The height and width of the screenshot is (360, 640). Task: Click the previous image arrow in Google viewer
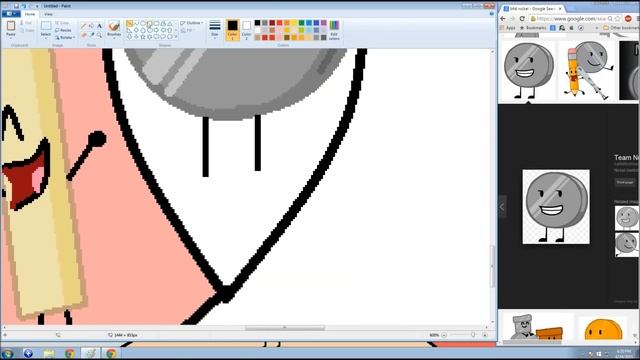coord(502,207)
